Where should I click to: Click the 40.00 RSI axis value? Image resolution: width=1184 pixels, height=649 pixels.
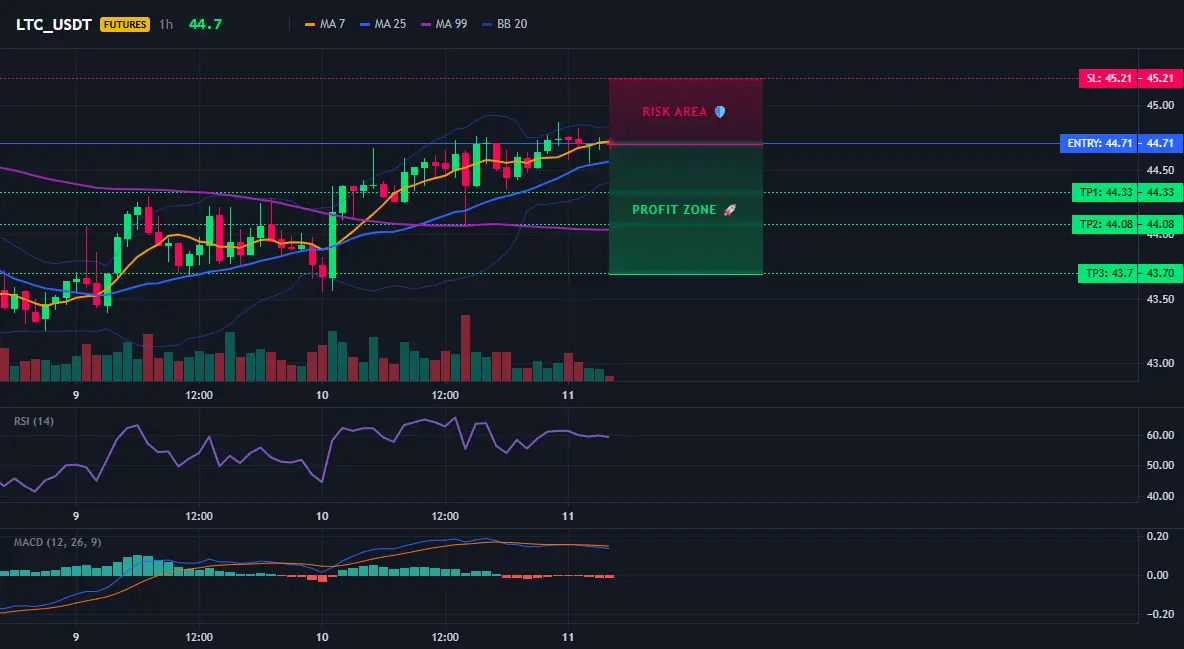point(1161,496)
